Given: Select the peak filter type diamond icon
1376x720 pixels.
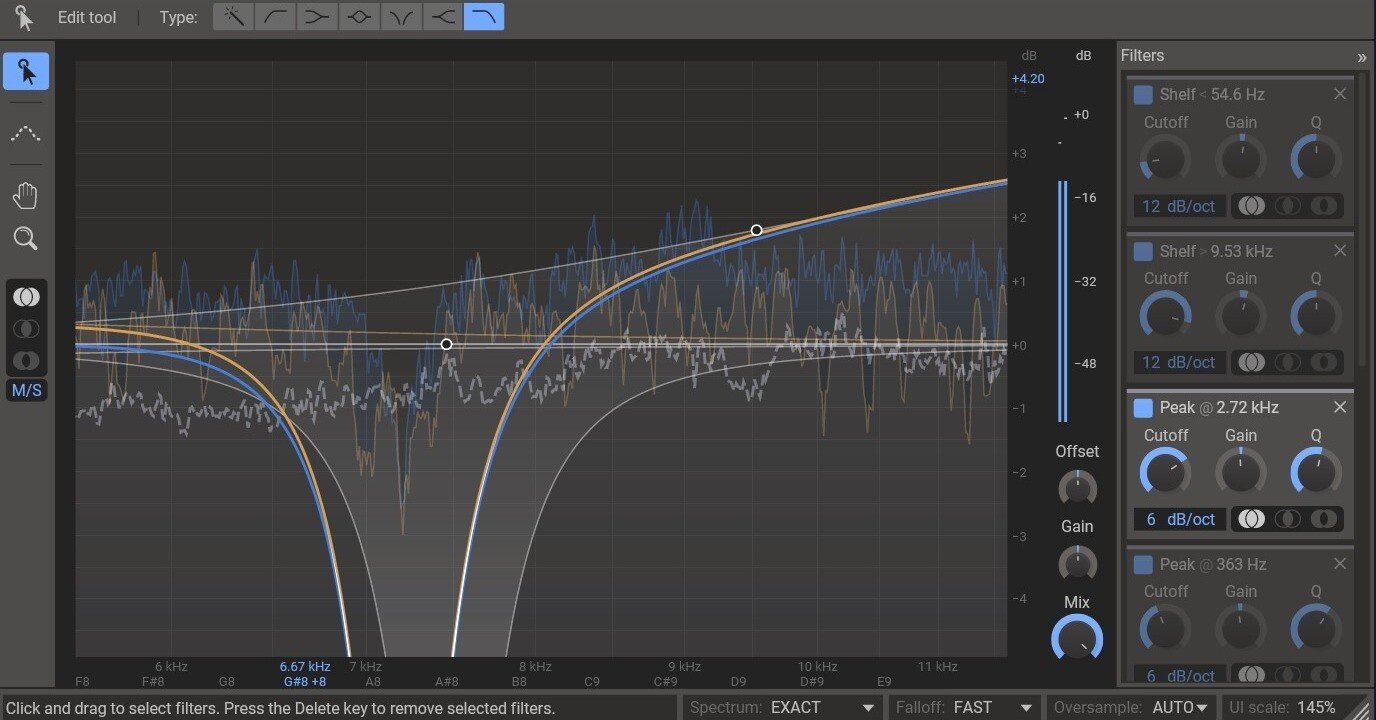Looking at the screenshot, I should point(359,17).
